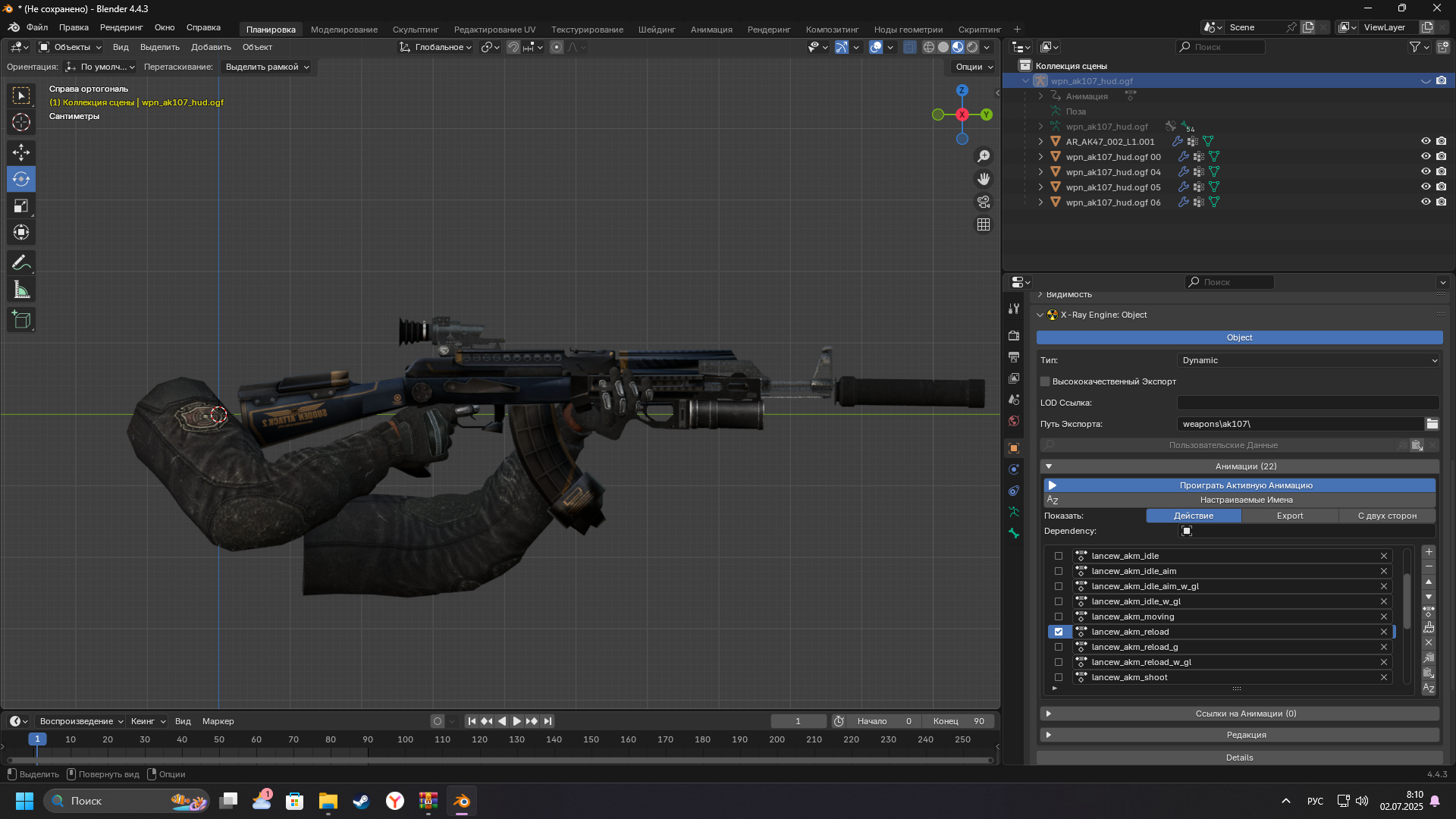Image resolution: width=1456 pixels, height=819 pixels.
Task: Hide AR_AK47_002_L1.001 with the eye icon
Action: pyautogui.click(x=1426, y=141)
